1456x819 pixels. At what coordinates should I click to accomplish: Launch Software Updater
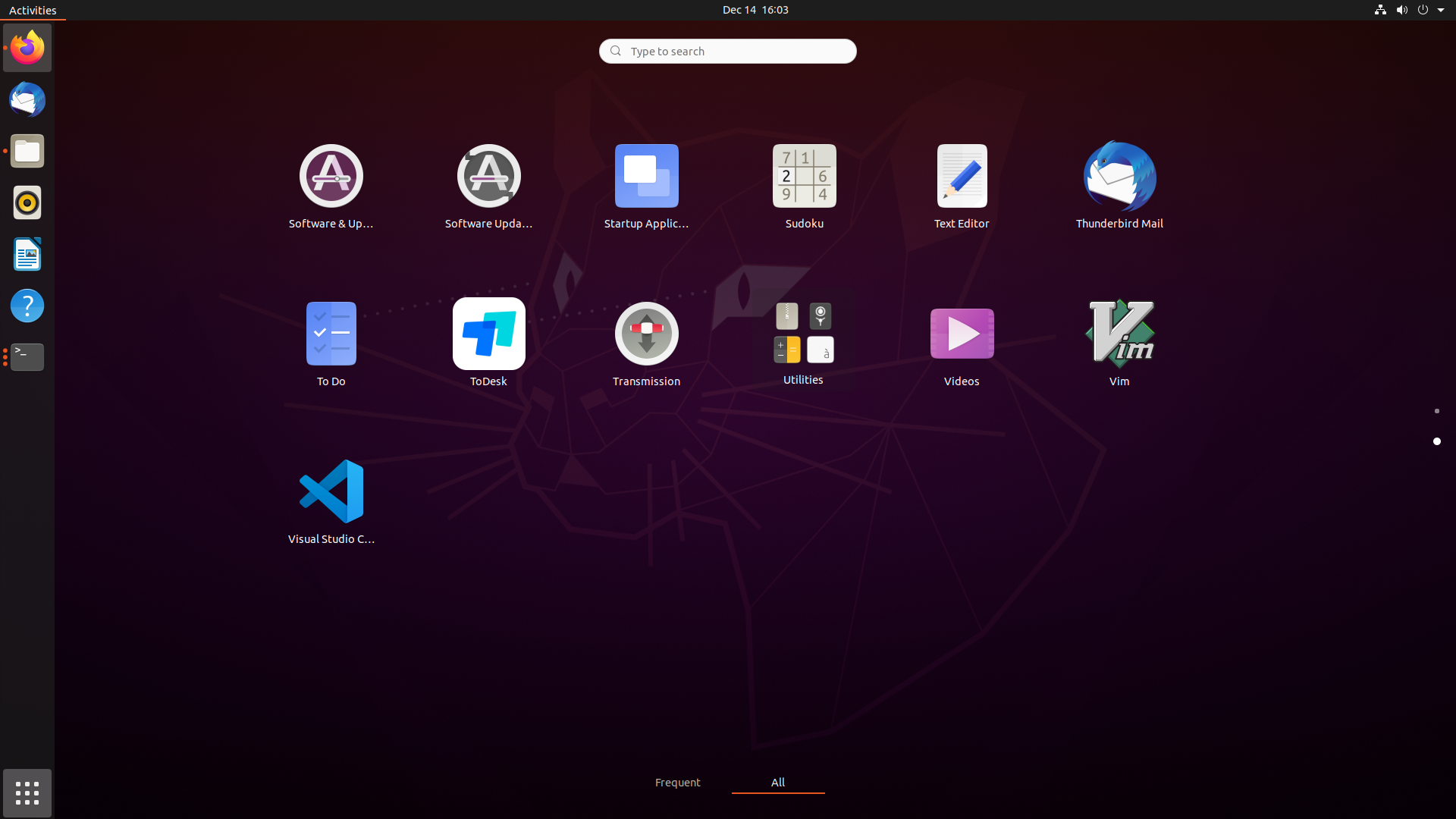point(488,187)
